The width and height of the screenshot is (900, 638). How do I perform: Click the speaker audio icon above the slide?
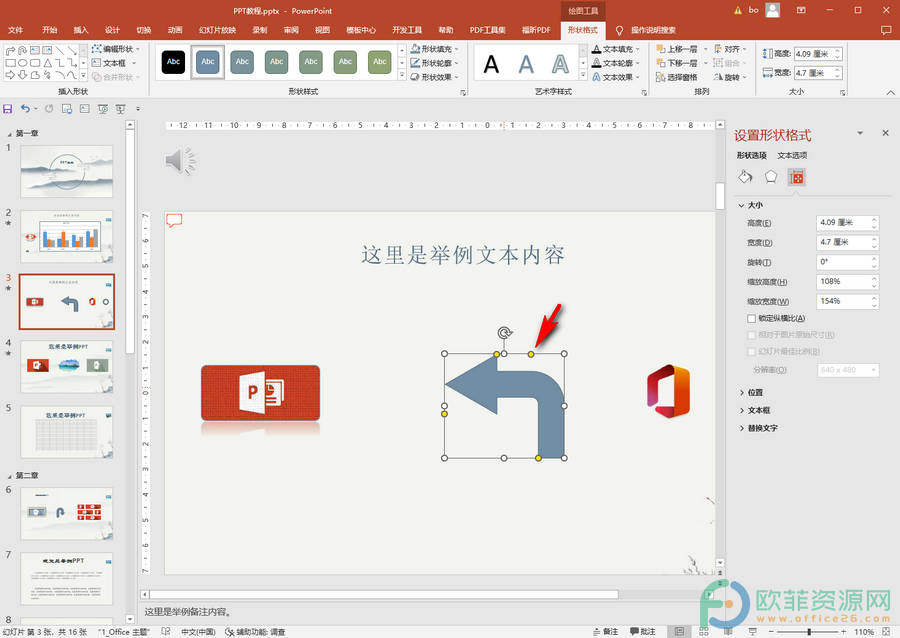pyautogui.click(x=180, y=160)
